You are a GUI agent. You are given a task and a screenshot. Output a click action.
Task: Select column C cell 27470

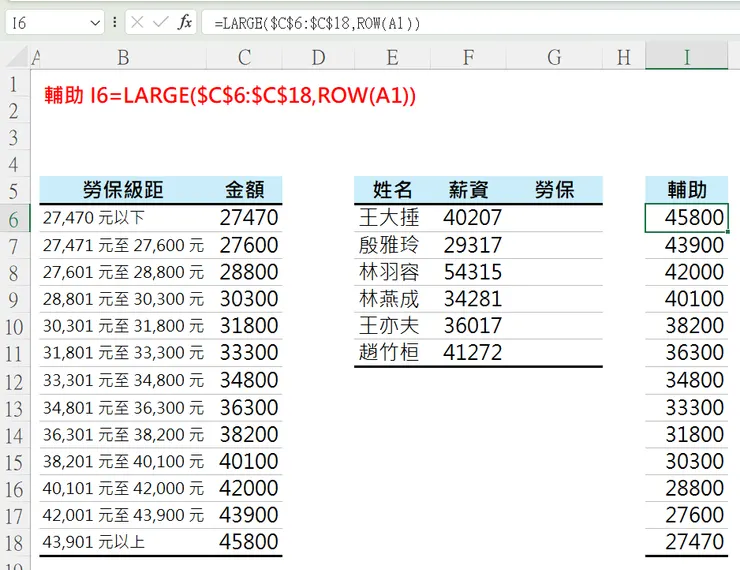click(x=244, y=218)
